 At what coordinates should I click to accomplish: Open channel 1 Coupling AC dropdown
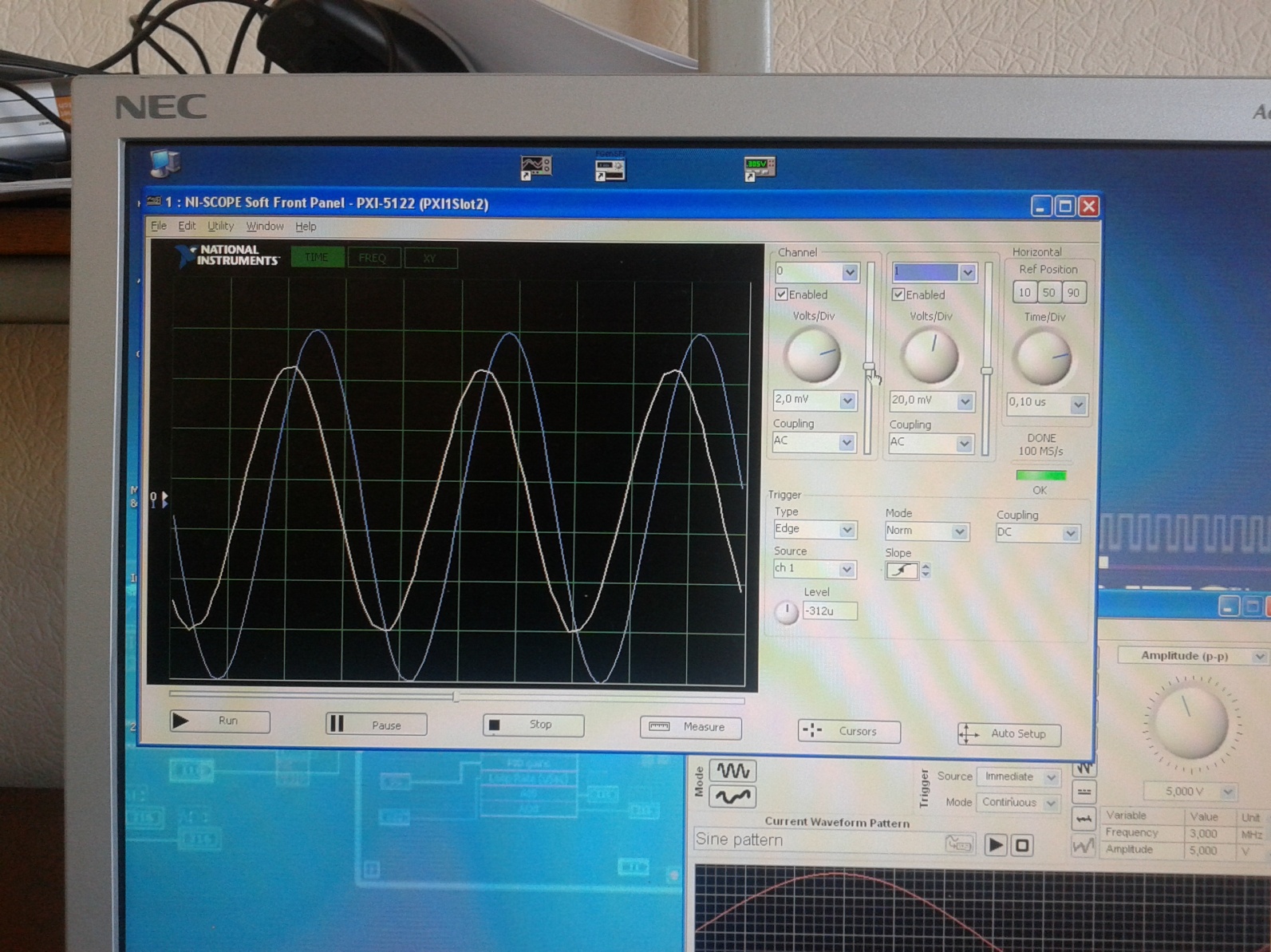964,443
